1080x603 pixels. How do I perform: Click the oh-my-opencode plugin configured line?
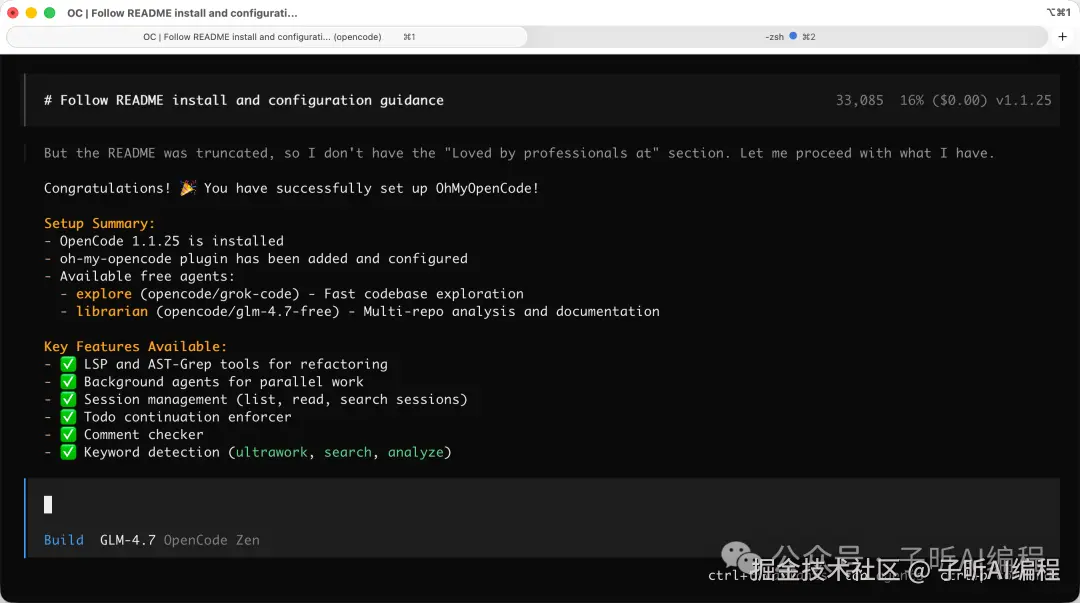point(263,258)
